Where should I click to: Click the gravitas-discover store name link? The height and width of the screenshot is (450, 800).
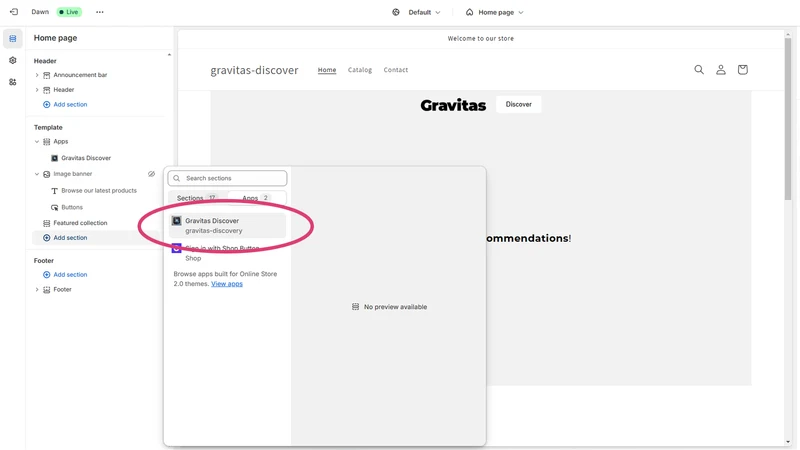tap(254, 70)
